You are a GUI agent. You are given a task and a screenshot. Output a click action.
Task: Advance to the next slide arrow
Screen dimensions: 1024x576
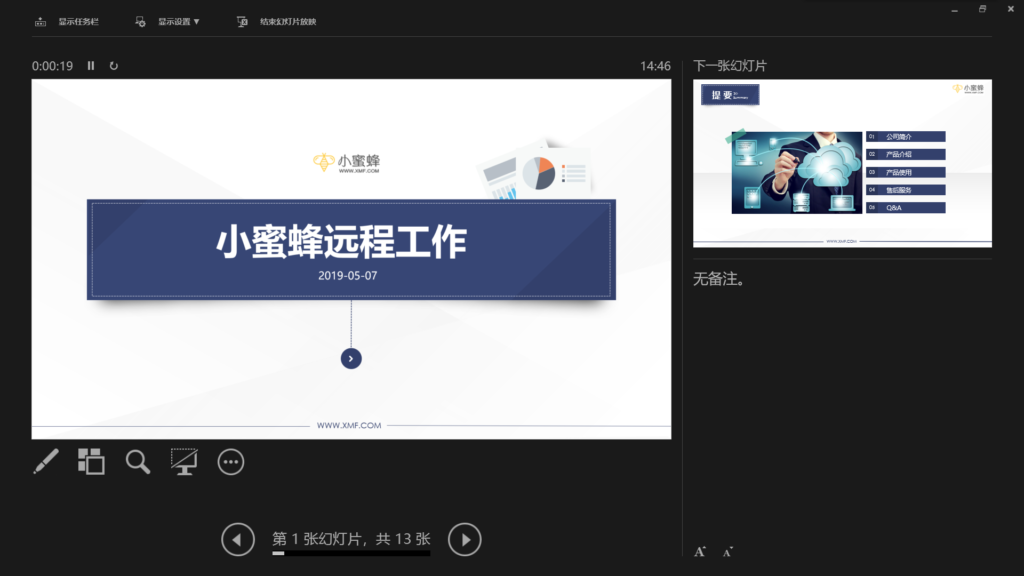click(464, 540)
